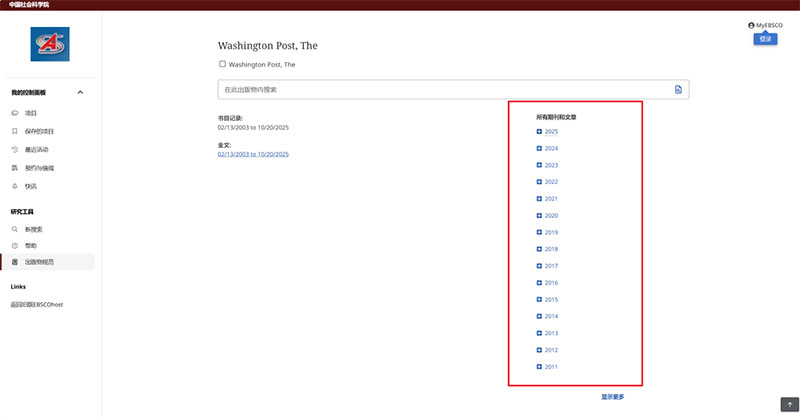This screenshot has width=800, height=418.
Task: View 最近活动 recent activity
Action: click(36, 149)
